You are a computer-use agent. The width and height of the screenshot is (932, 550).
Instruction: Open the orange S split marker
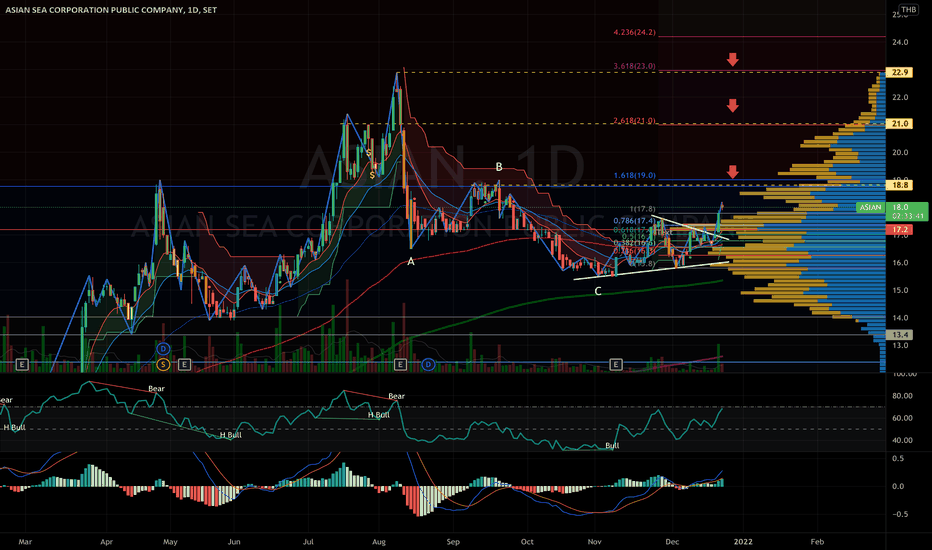point(163,364)
